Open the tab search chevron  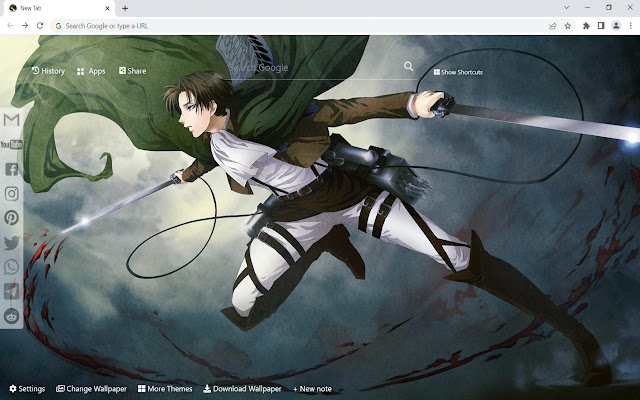coord(567,7)
